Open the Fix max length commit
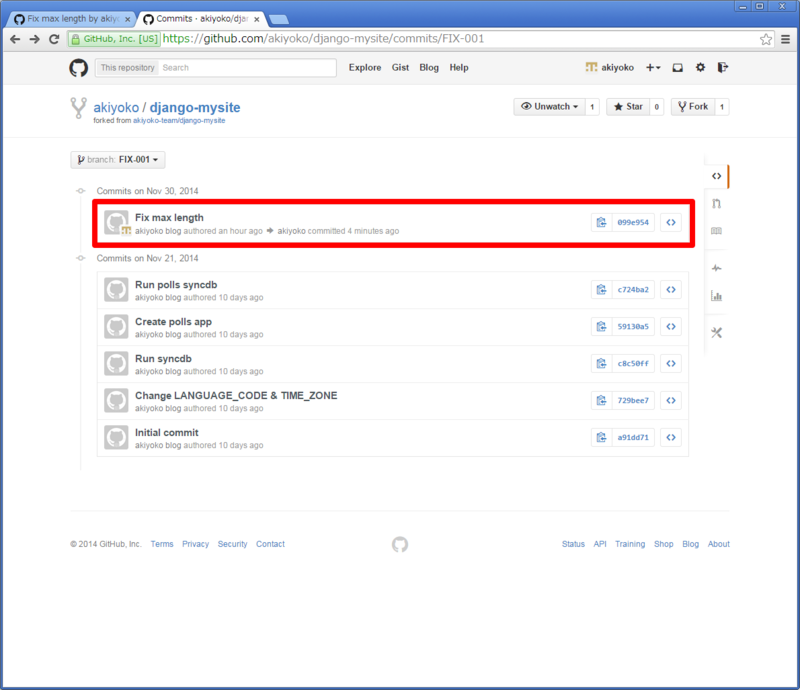 point(169,217)
